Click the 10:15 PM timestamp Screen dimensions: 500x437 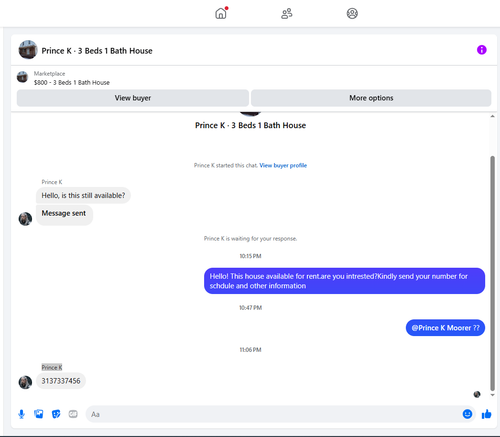tap(250, 256)
